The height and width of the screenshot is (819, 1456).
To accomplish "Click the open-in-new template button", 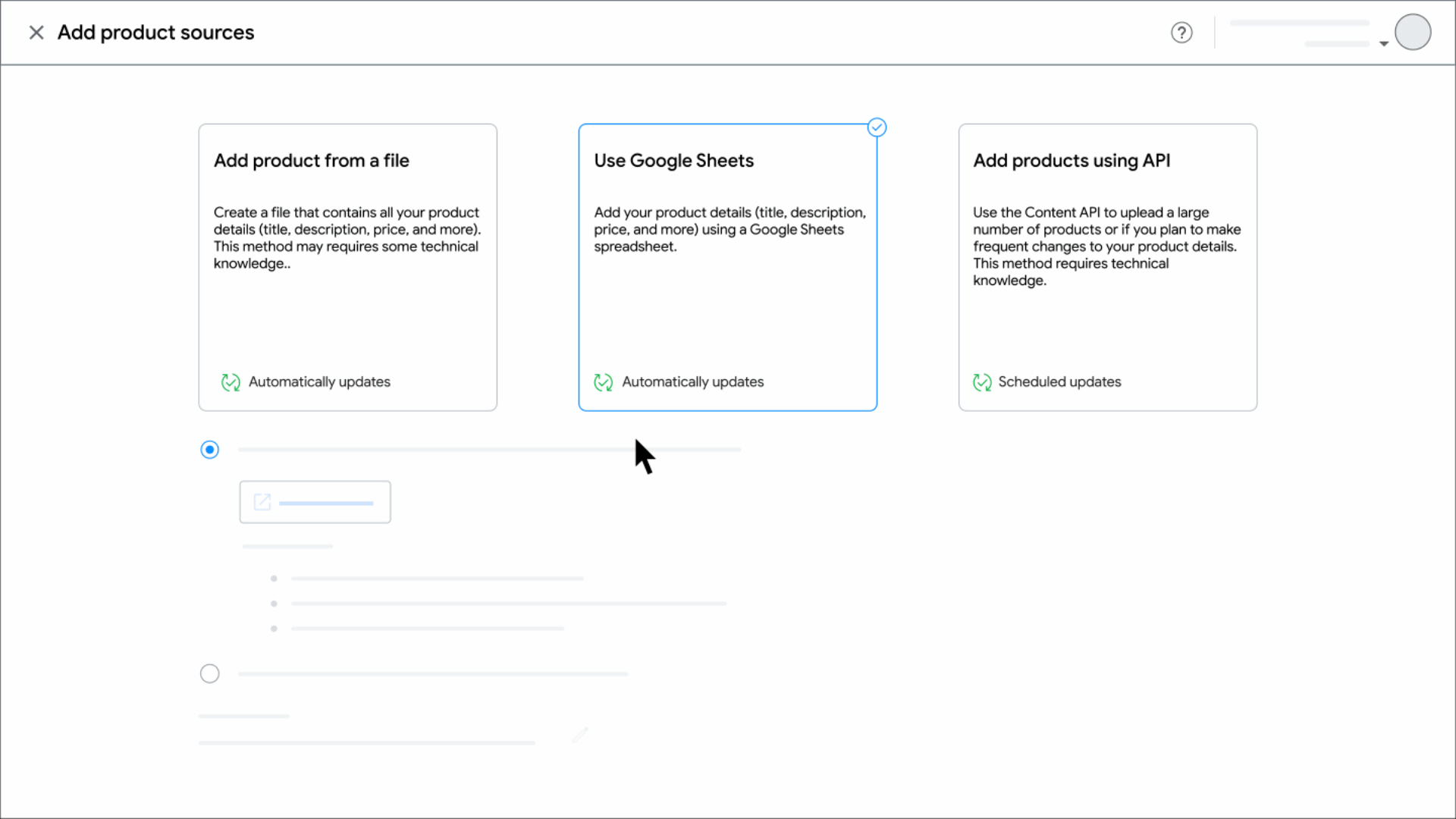I will tap(315, 502).
